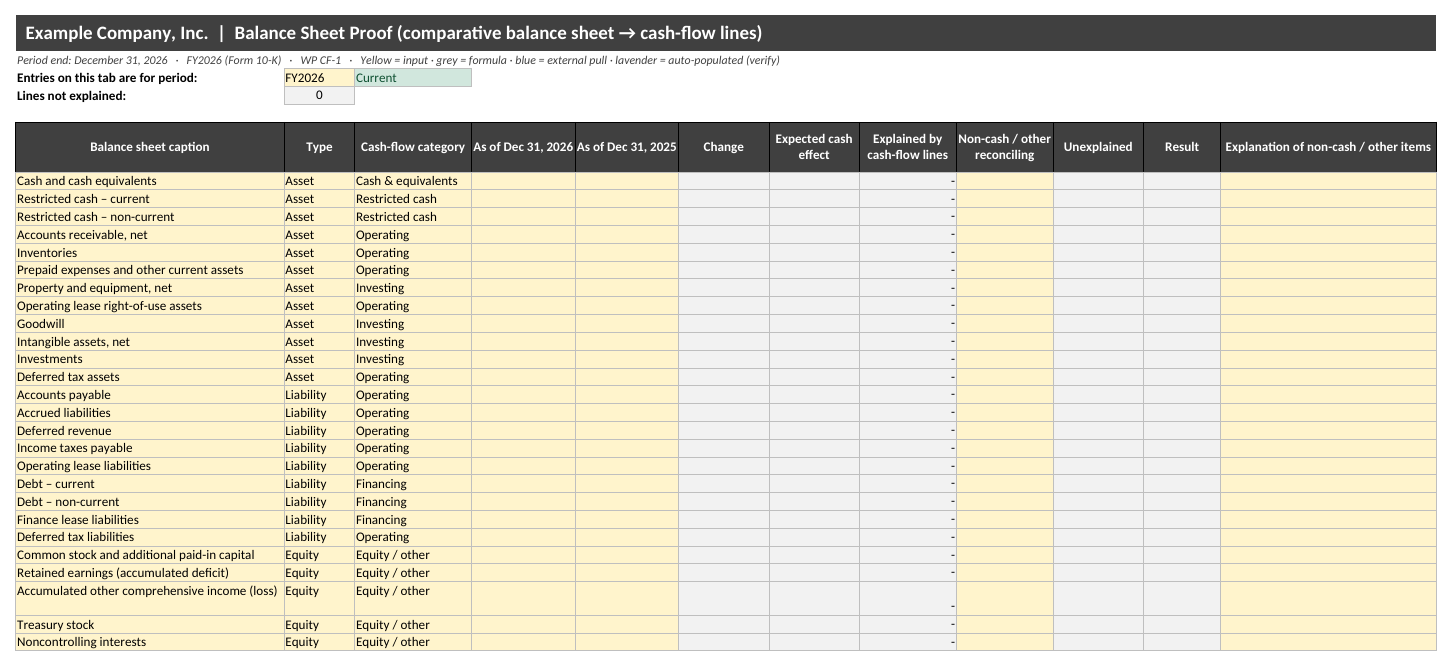The image size is (1452, 666).
Task: Select the Deferred tax liabilities caption
Action: tap(150, 537)
